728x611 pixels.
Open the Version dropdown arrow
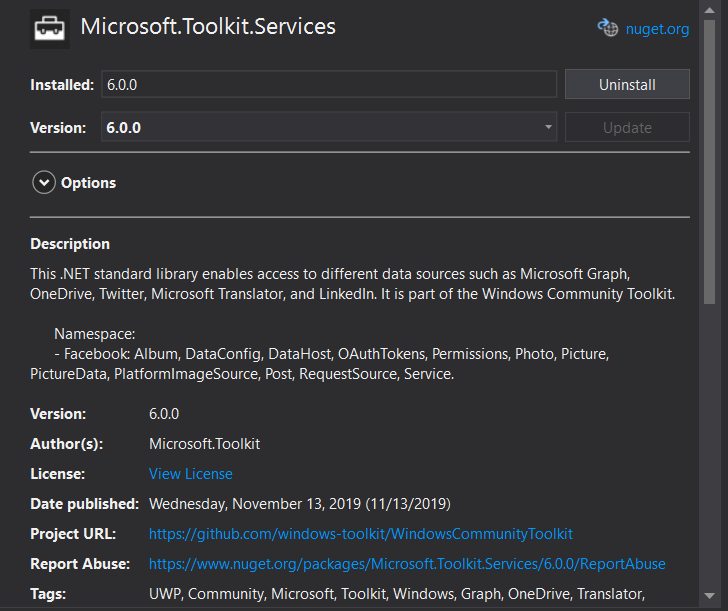pos(549,128)
